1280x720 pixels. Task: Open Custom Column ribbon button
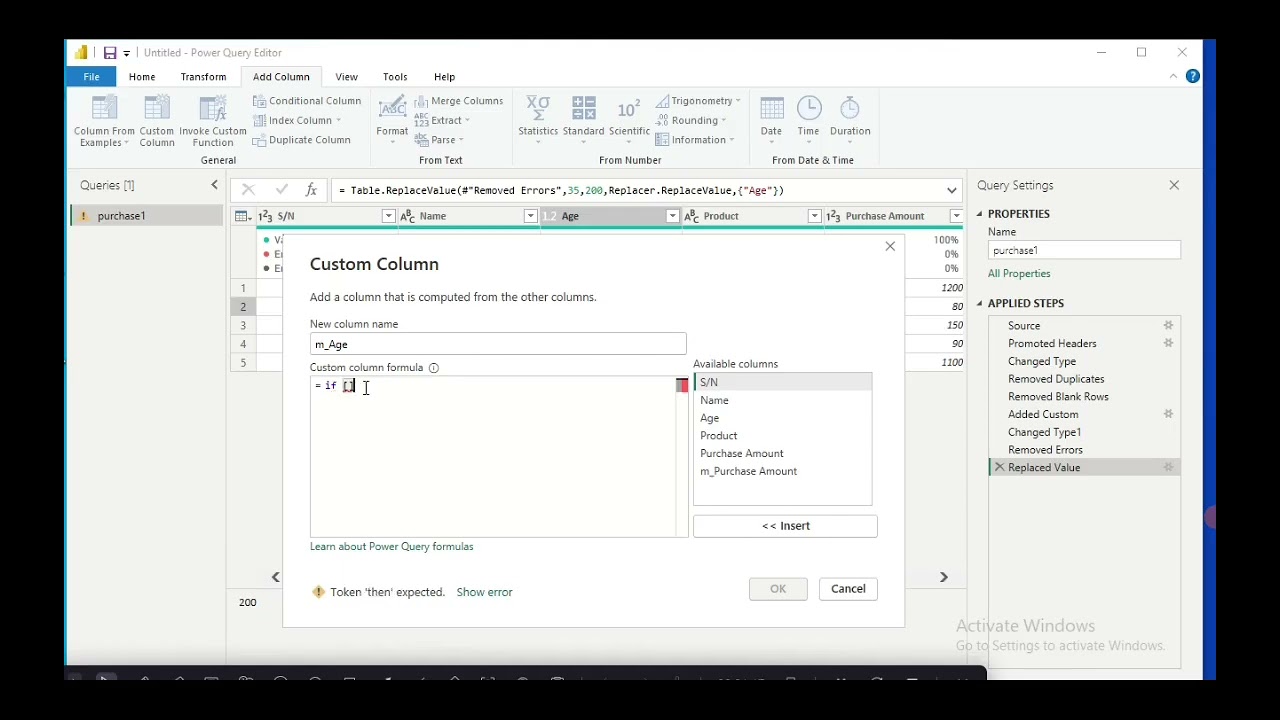tap(157, 121)
